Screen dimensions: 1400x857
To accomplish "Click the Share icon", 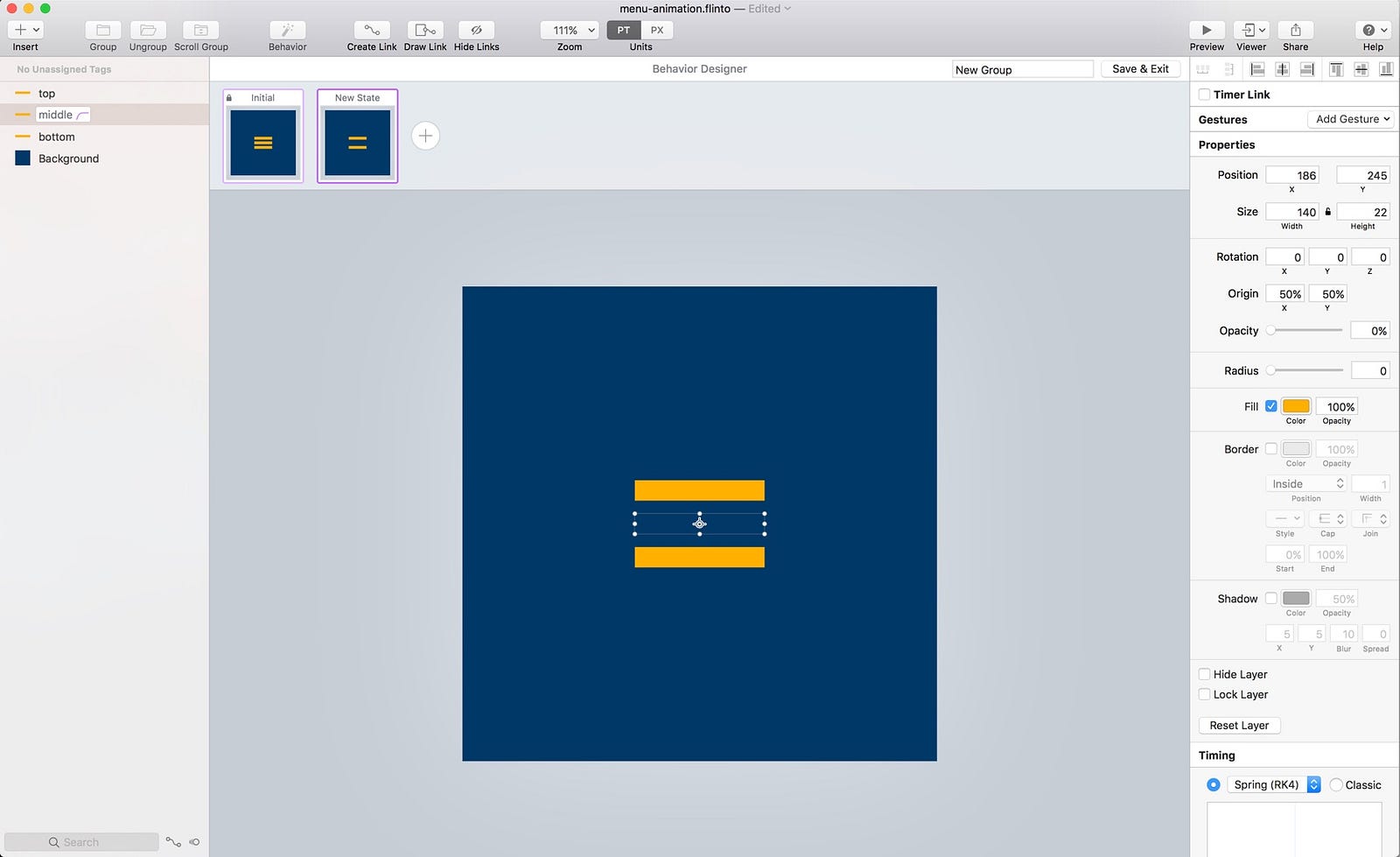I will (x=1296, y=31).
